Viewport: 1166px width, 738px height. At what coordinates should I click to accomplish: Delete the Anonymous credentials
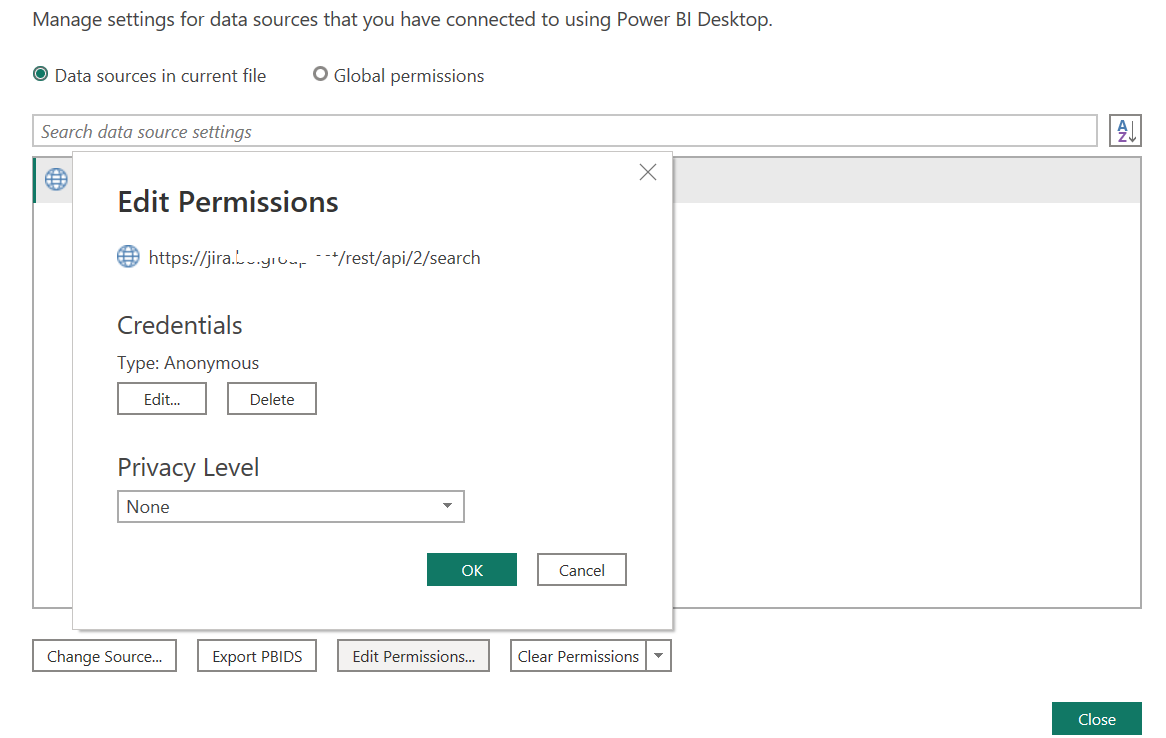point(272,399)
